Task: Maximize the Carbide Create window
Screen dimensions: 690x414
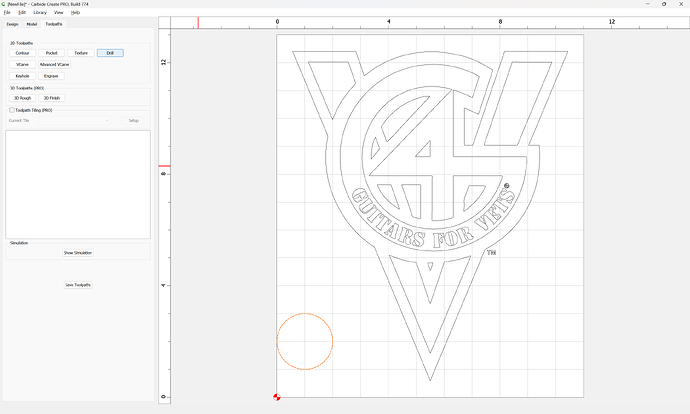Action: click(x=664, y=4)
